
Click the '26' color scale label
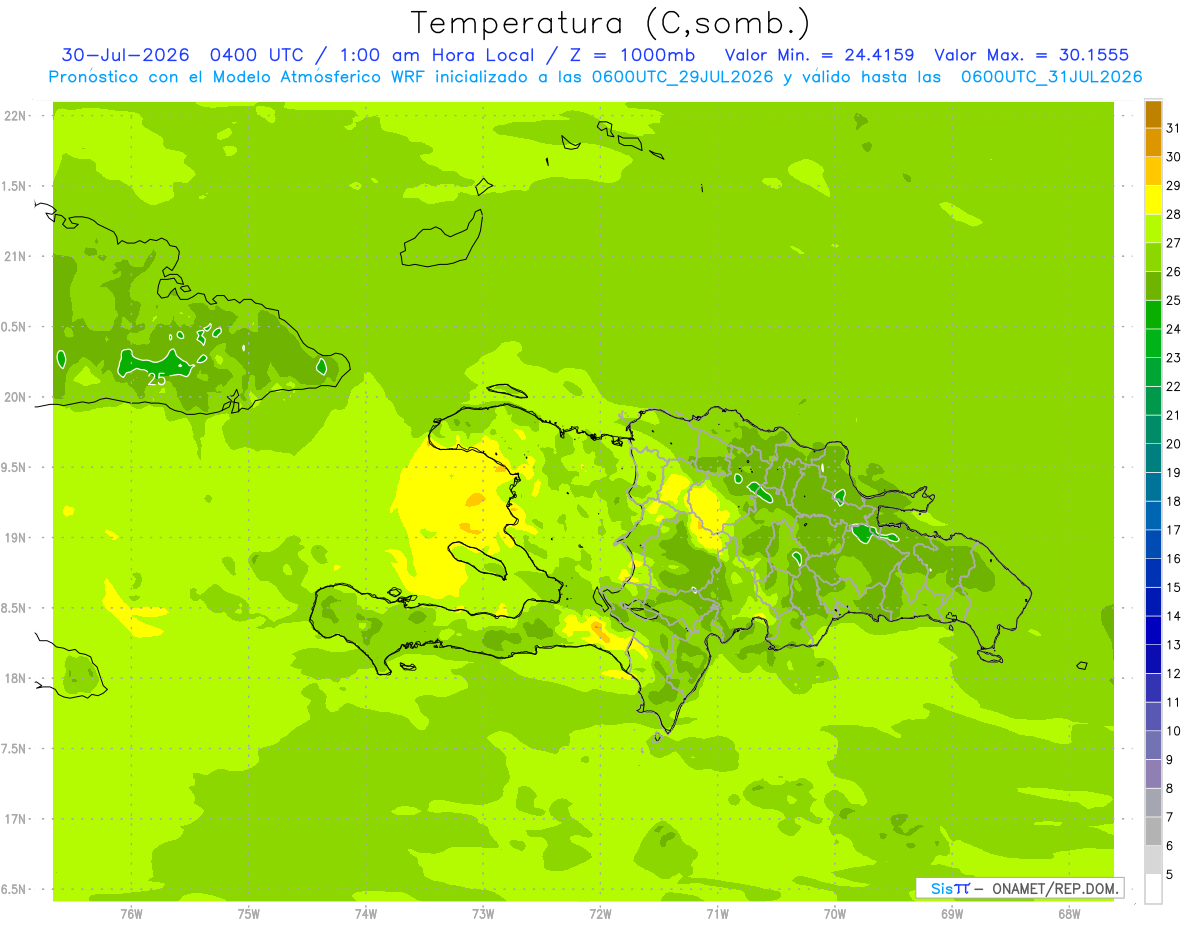point(1174,272)
